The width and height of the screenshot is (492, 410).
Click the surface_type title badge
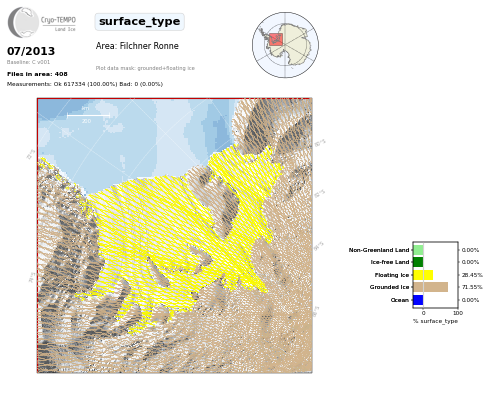139,22
